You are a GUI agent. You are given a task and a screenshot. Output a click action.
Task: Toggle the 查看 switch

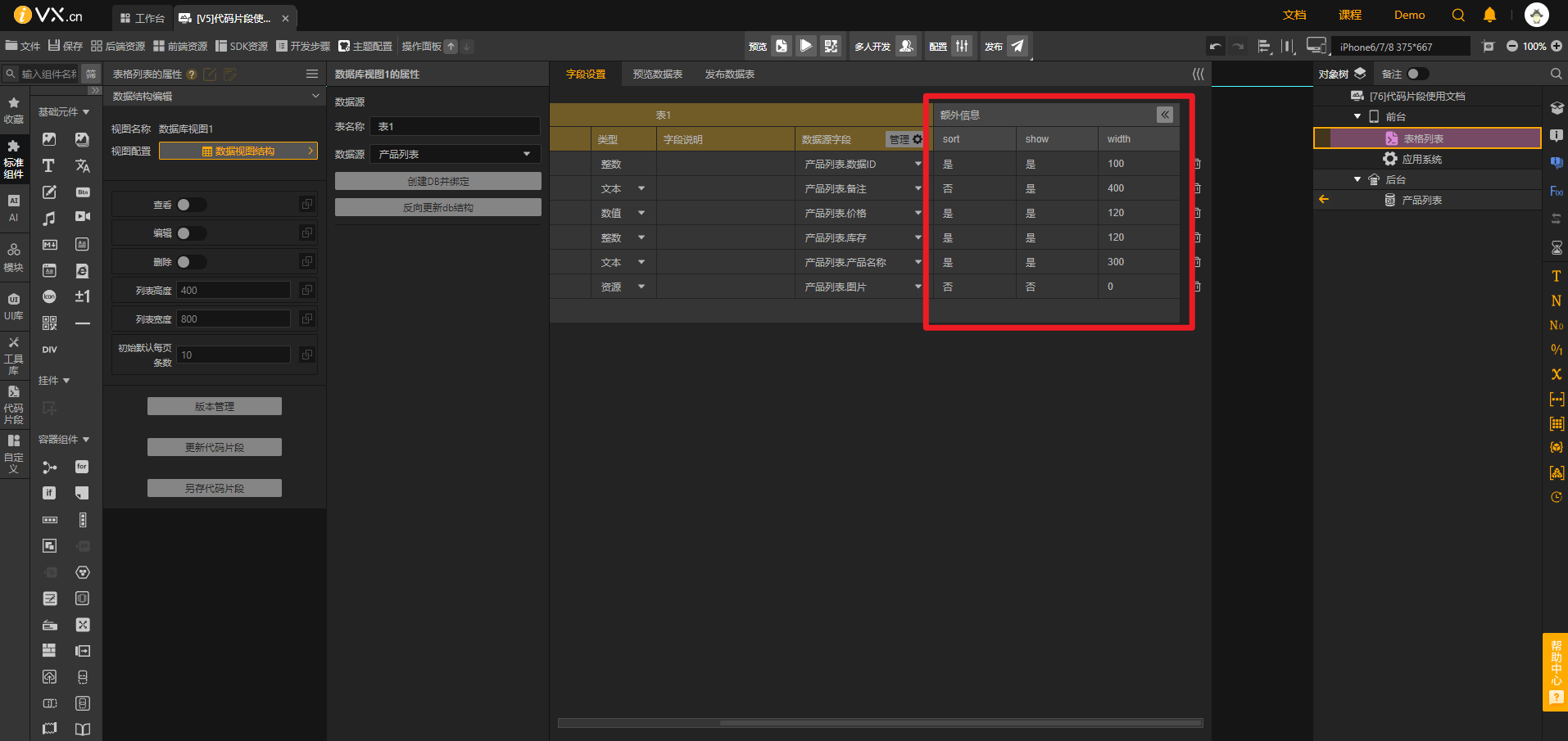pyautogui.click(x=191, y=205)
